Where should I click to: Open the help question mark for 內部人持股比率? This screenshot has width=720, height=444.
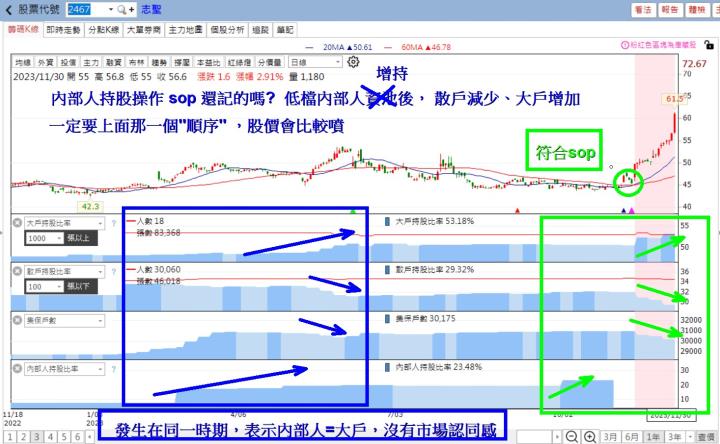click(113, 369)
